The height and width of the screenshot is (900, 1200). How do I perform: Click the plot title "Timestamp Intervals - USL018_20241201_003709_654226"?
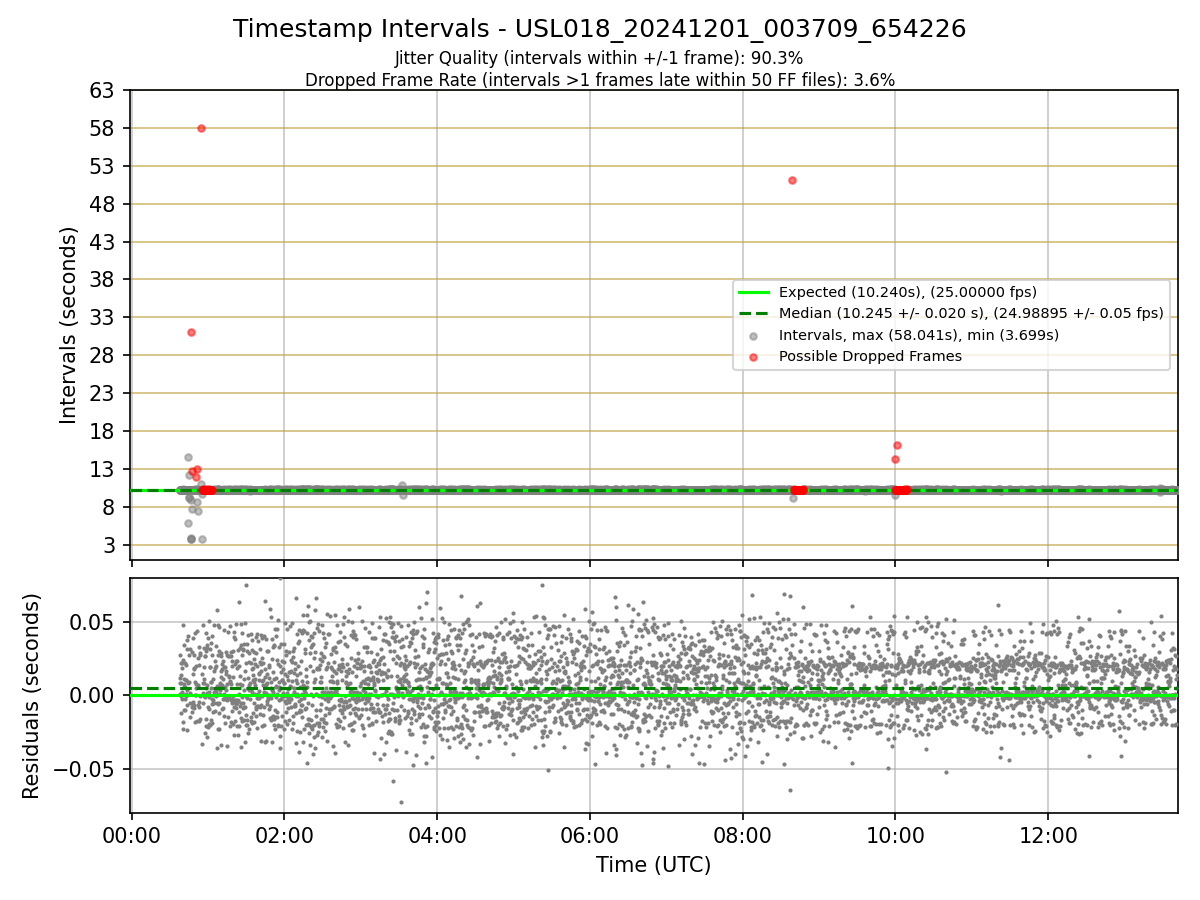coord(599,29)
